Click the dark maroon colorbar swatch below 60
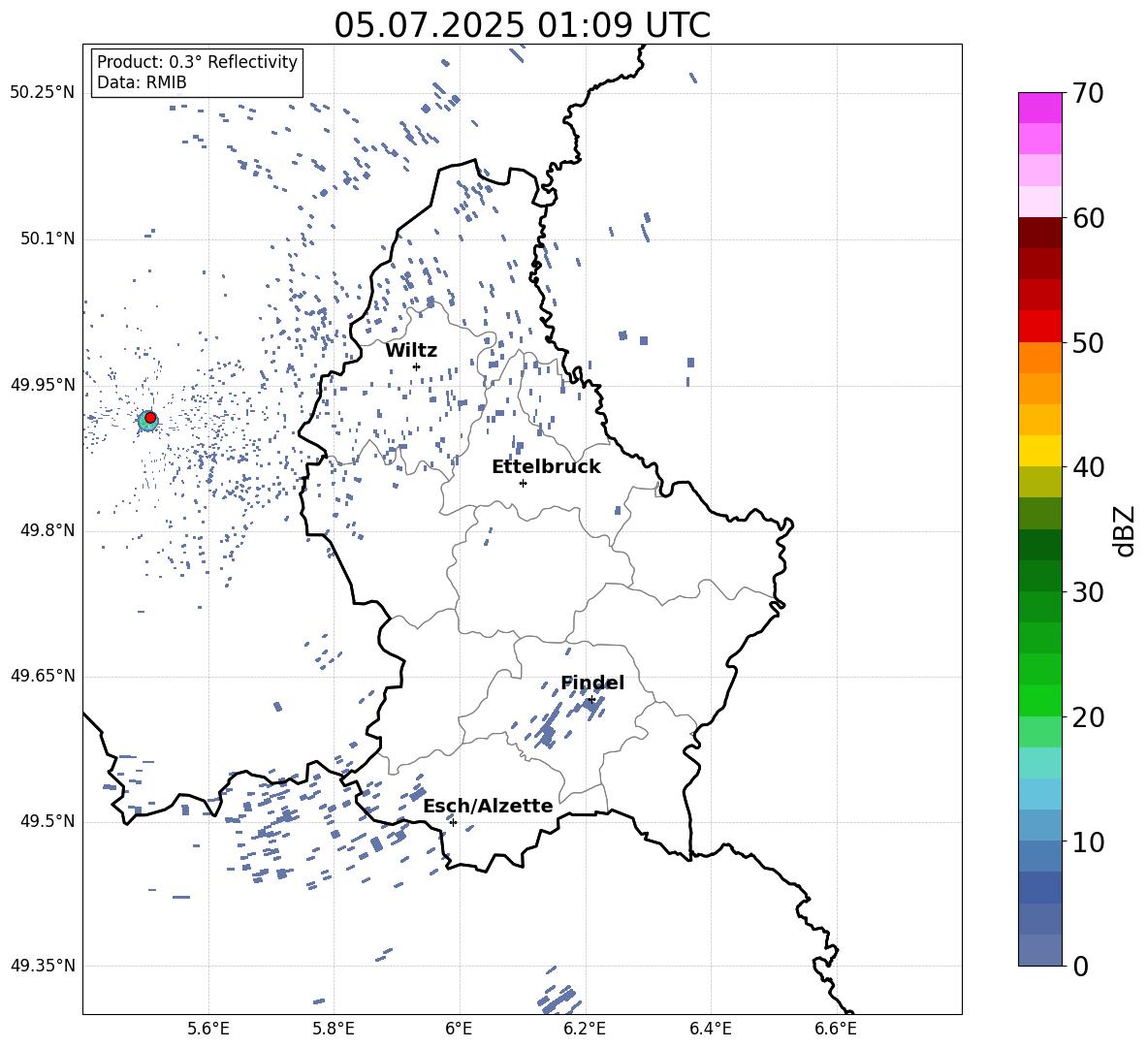The height and width of the screenshot is (1048, 1148). pyautogui.click(x=1039, y=233)
